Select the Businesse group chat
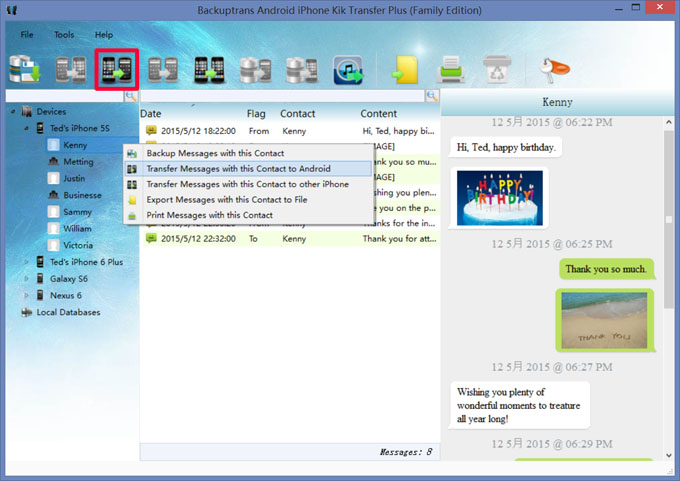Viewport: 680px width, 481px height. (x=82, y=195)
